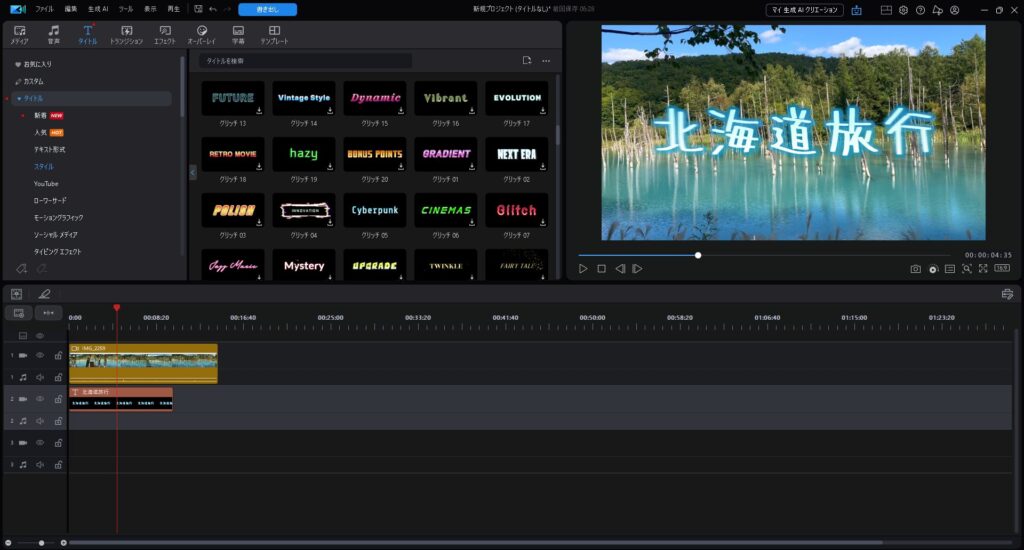Open the 16:9 aspect ratio dropdown
The image size is (1024, 550).
pos(1001,269)
